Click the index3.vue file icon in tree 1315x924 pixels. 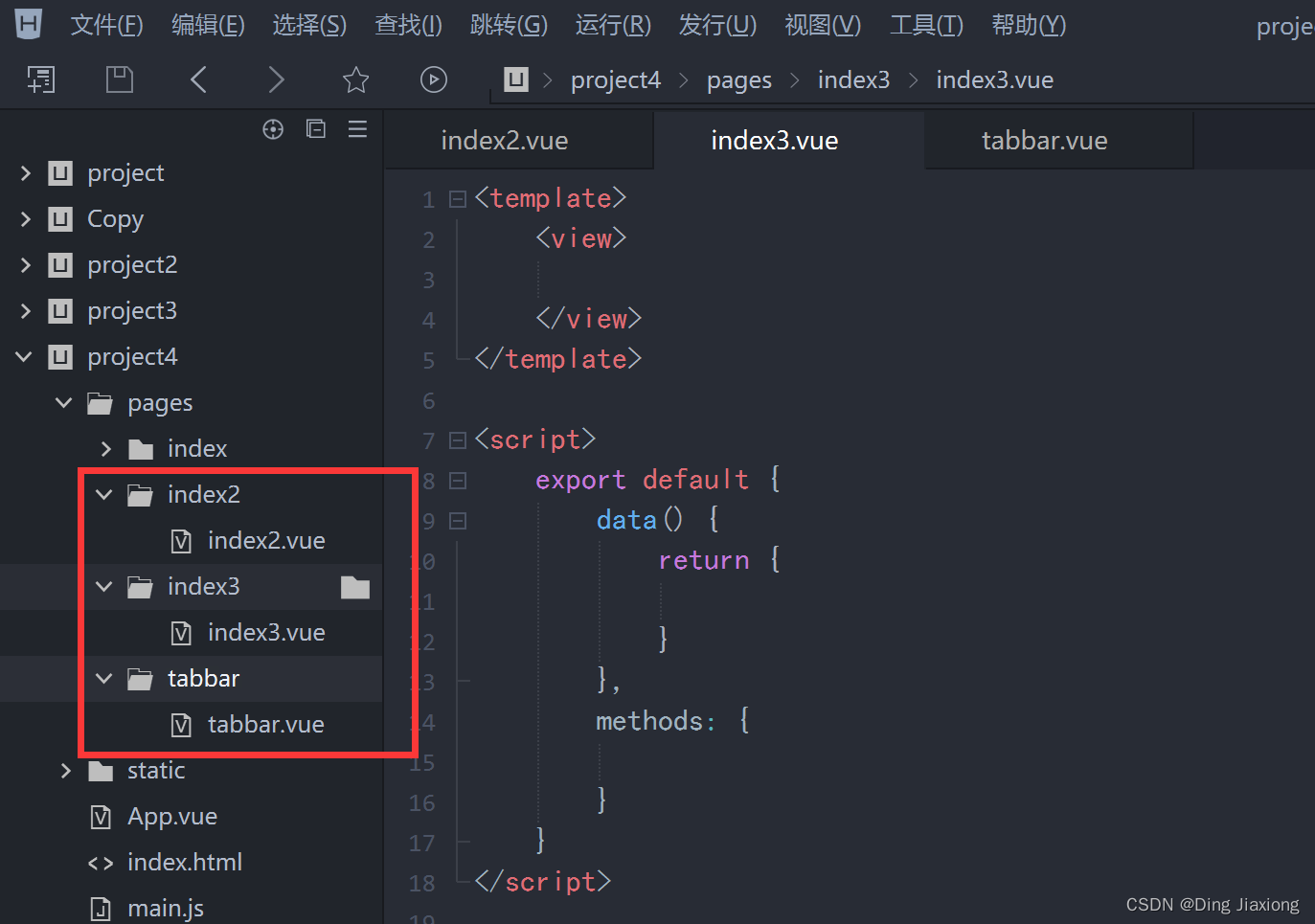181,634
